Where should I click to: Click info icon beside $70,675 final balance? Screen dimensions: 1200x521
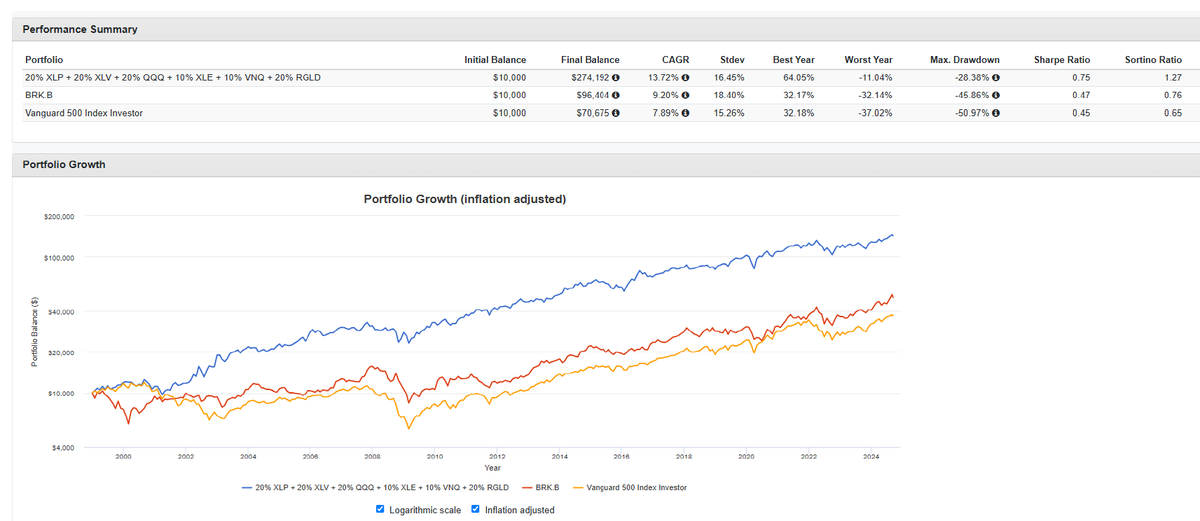pos(615,113)
